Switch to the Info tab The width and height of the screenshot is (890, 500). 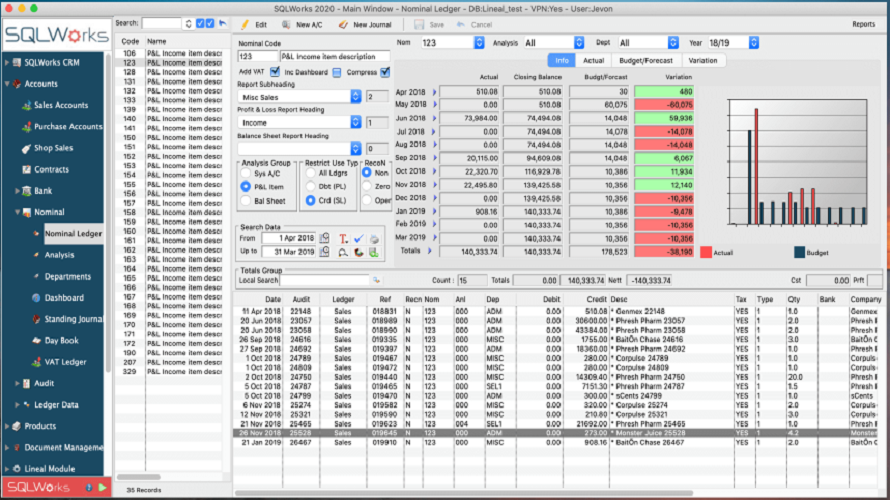[562, 60]
